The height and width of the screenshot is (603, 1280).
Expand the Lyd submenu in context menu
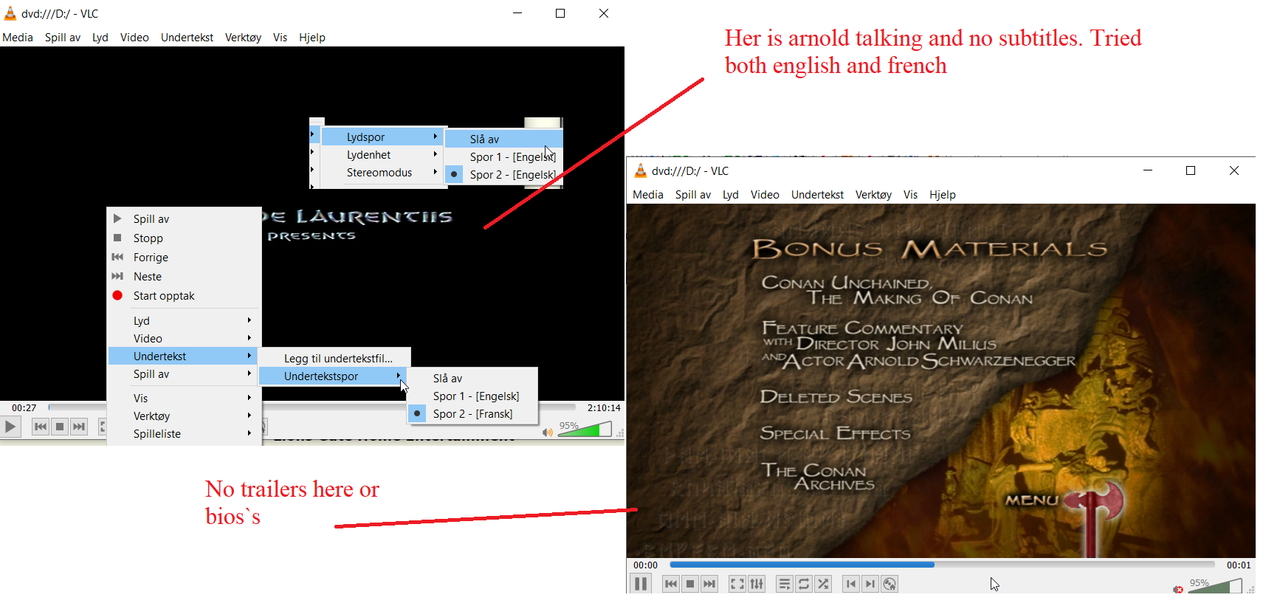pyautogui.click(x=183, y=321)
